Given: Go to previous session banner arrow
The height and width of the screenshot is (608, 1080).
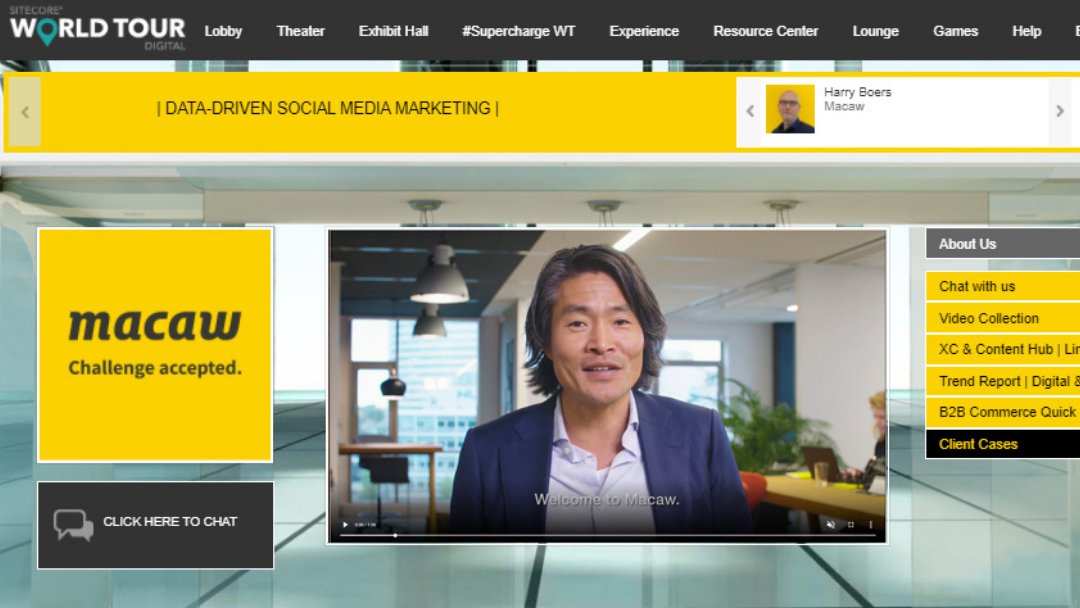Looking at the screenshot, I should coord(25,112).
